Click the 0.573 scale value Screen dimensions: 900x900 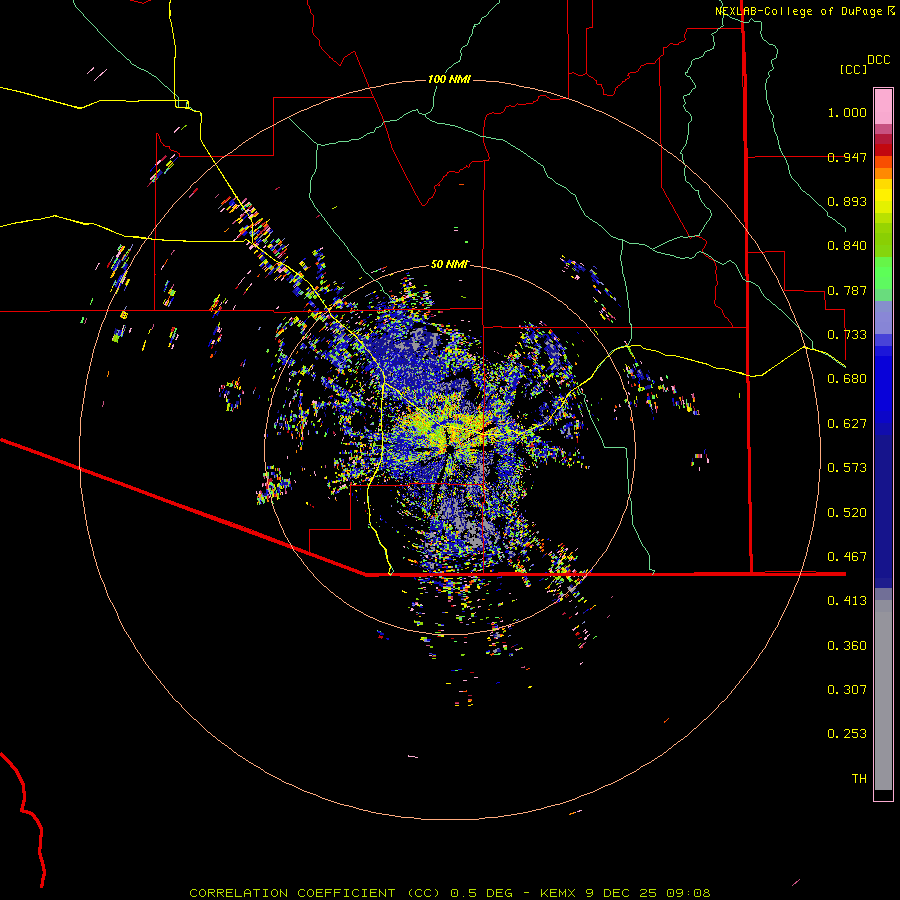847,468
